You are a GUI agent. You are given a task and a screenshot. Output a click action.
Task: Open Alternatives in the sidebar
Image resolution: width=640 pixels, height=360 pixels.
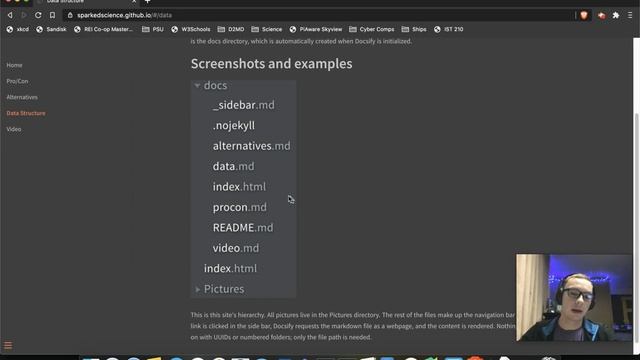(22, 97)
